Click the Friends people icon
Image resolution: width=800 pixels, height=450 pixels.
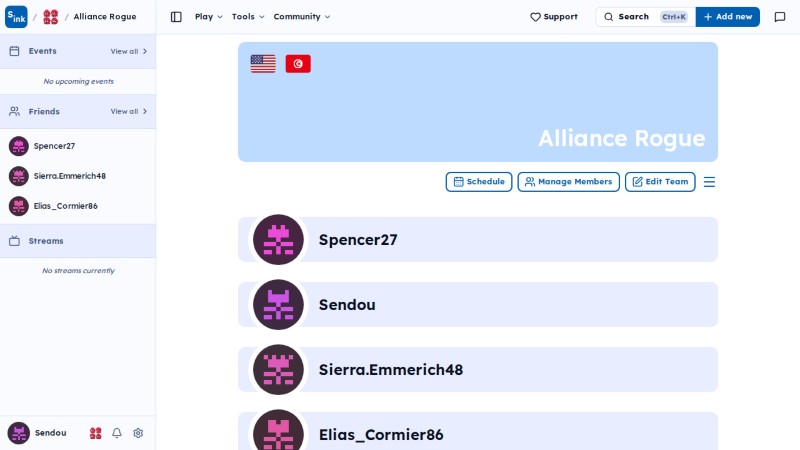[14, 111]
